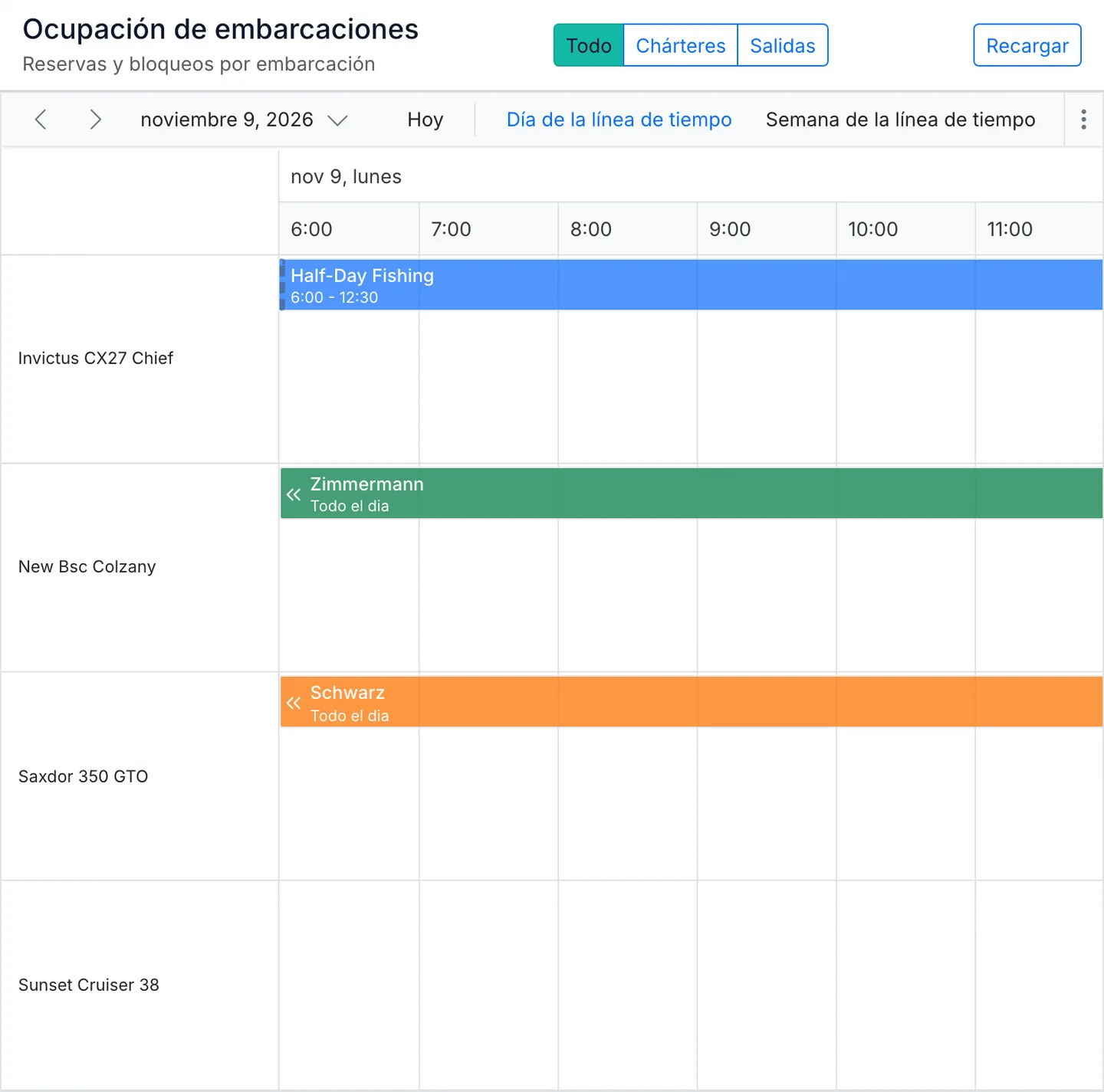The height and width of the screenshot is (1092, 1104).
Task: Select Semana de la línea de tiempo view
Action: tap(900, 120)
